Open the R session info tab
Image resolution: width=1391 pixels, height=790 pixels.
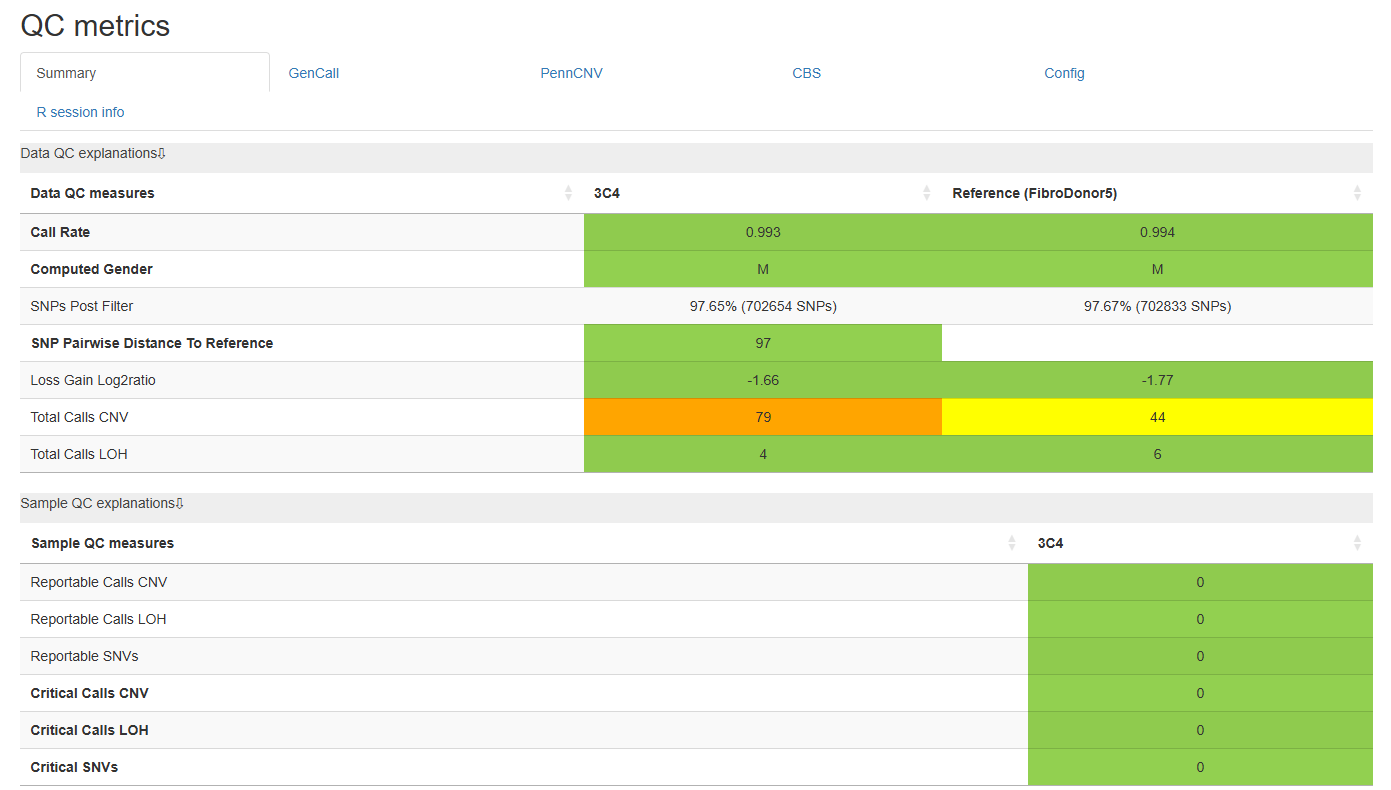tap(80, 112)
